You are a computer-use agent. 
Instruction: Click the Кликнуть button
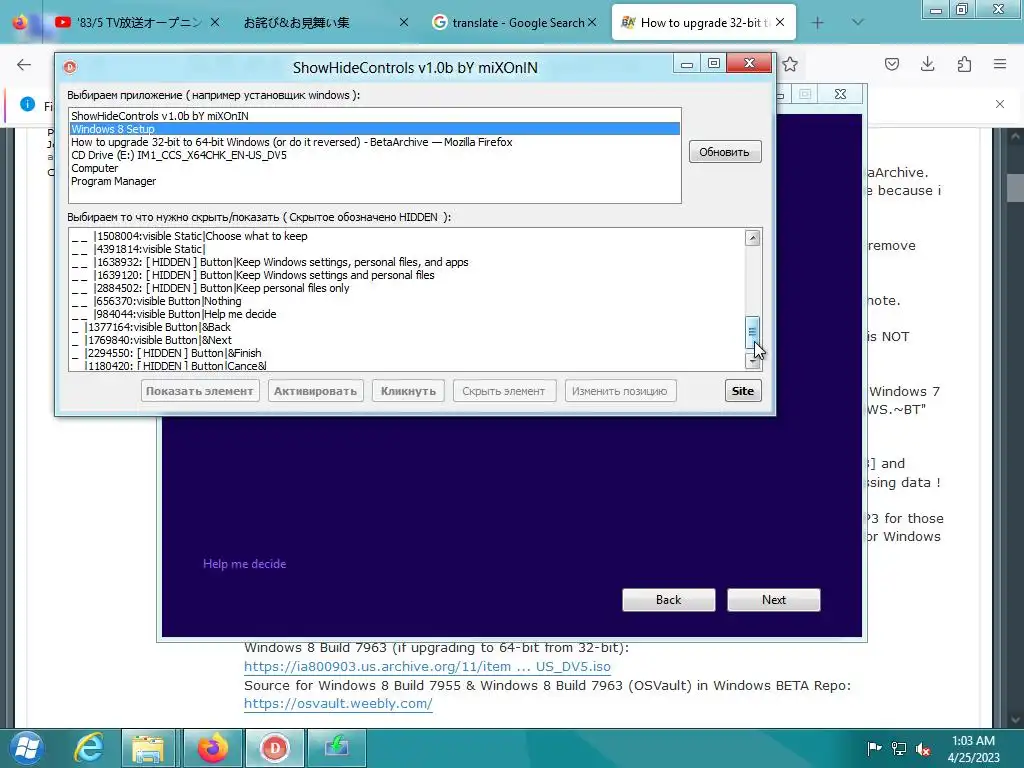[x=408, y=391]
